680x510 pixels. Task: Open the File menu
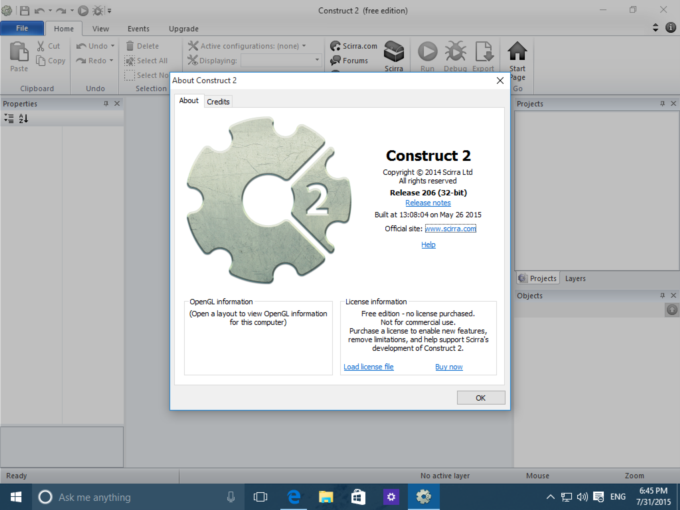[22, 28]
